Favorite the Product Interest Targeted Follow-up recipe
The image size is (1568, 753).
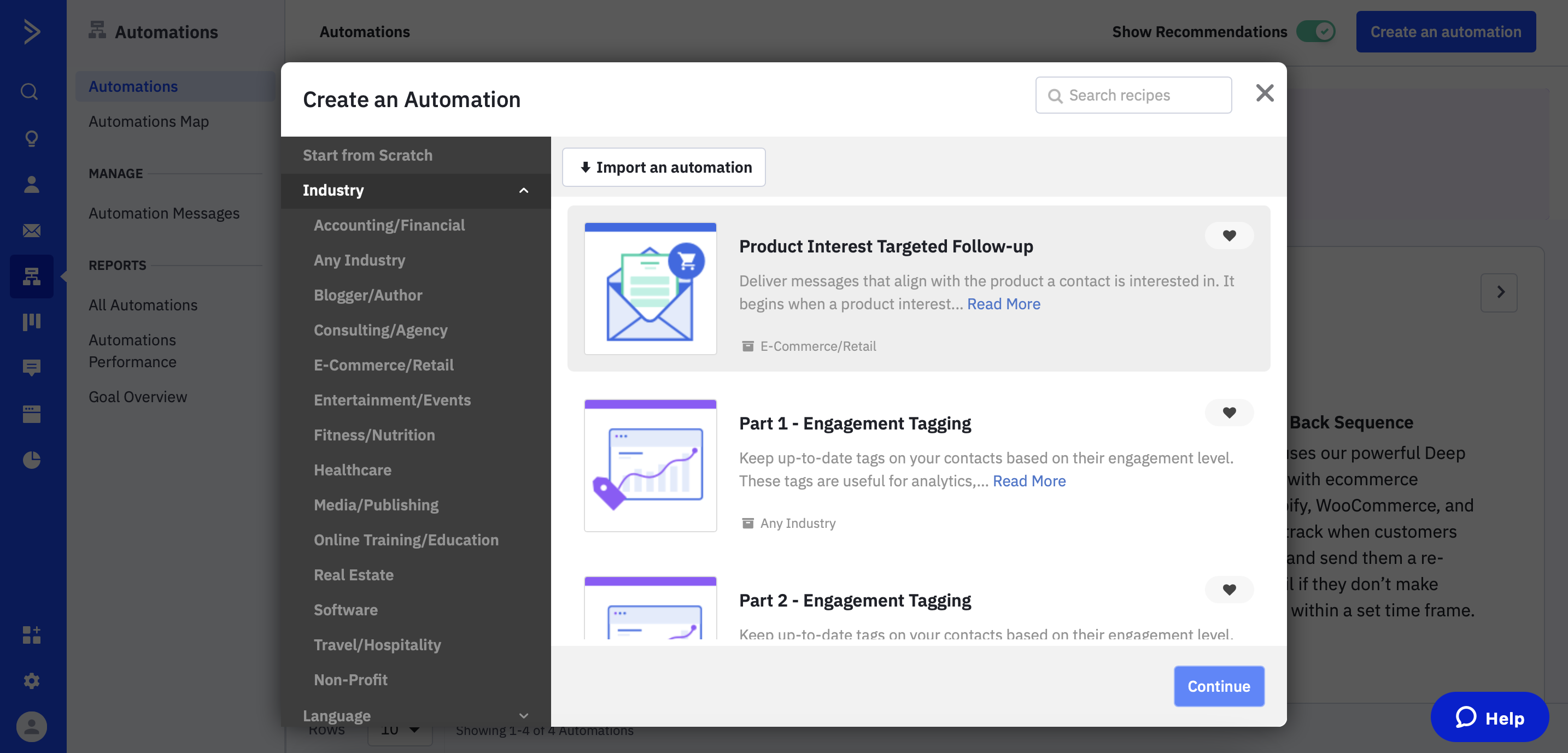1228,236
